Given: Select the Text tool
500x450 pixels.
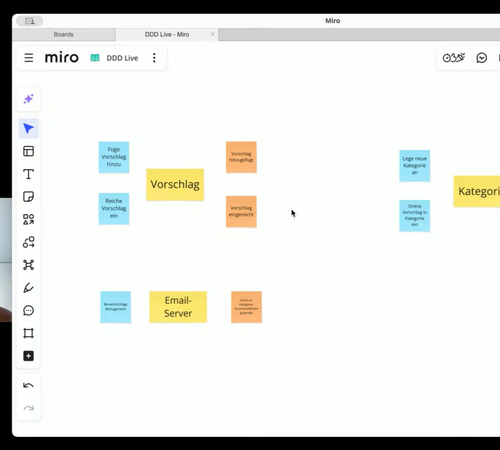Looking at the screenshot, I should tap(29, 174).
